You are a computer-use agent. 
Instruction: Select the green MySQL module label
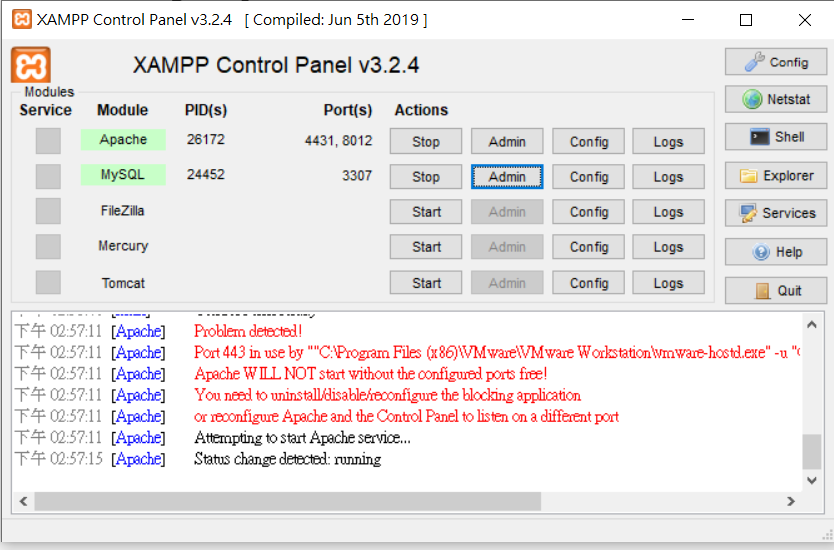pos(123,174)
